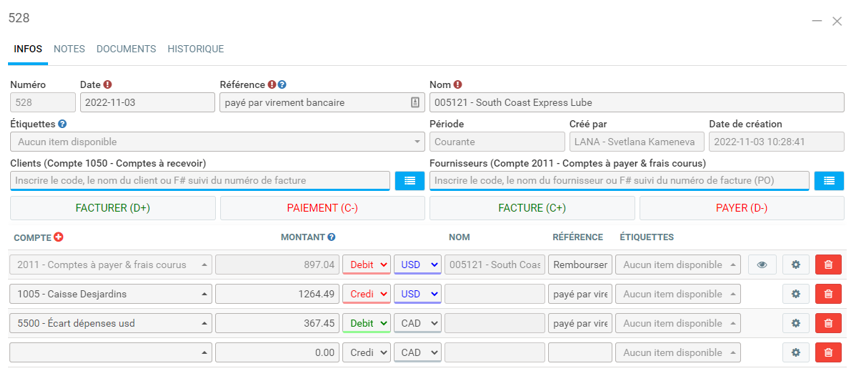The image size is (849, 370).
Task: Open the supplier list blue icon button
Action: [829, 181]
